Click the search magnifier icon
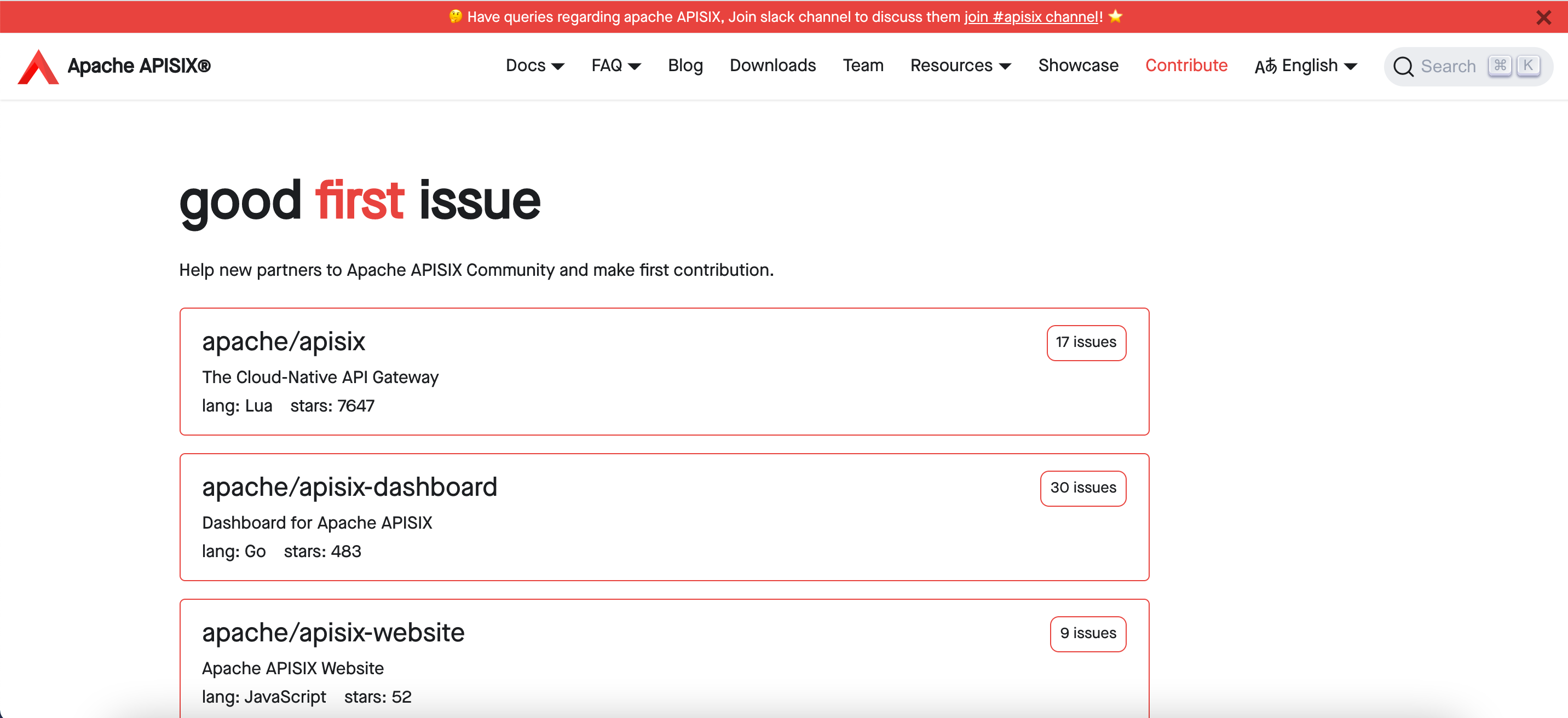This screenshot has width=1568, height=718. point(1403,66)
